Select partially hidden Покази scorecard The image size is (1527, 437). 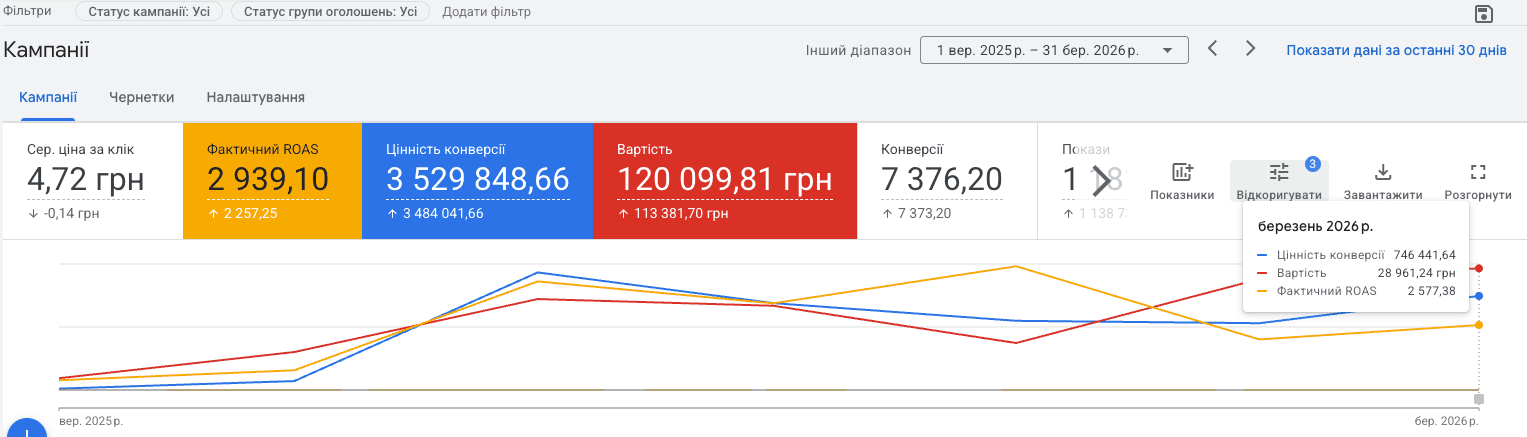[x=1085, y=181]
